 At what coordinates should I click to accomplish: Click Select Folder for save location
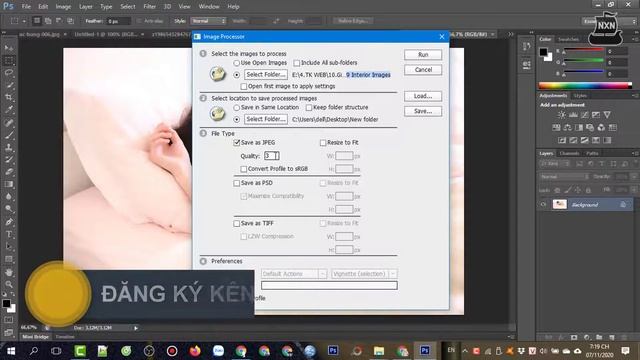click(x=266, y=119)
